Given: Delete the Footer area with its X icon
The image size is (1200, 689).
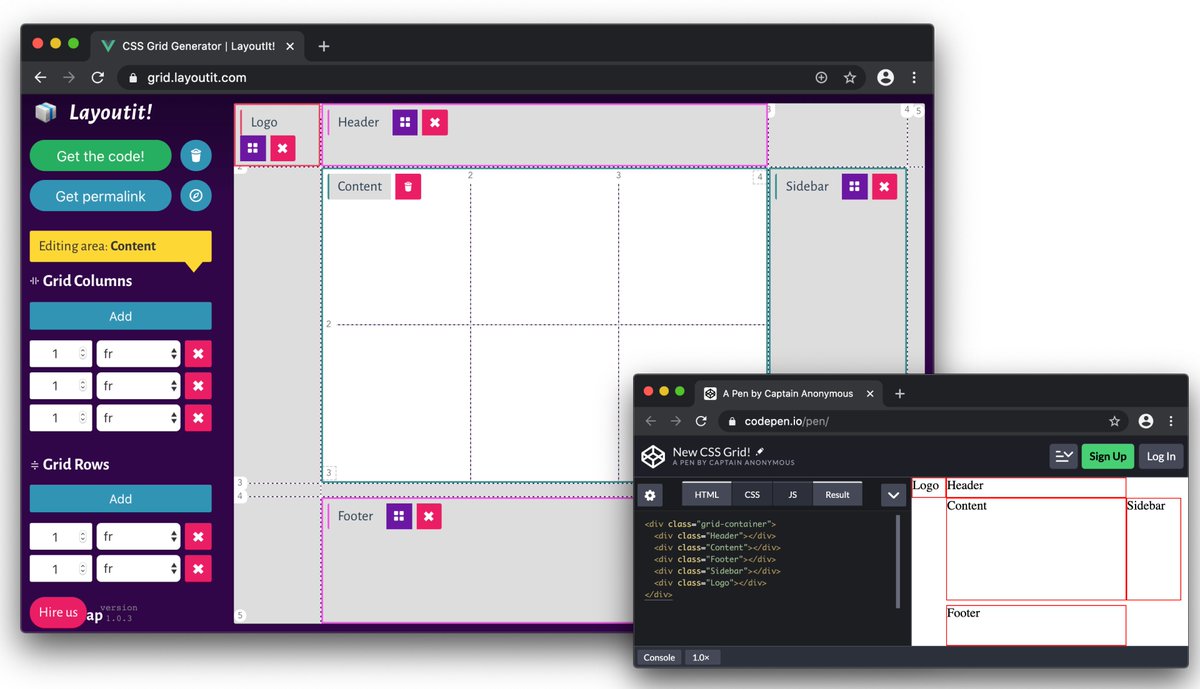Looking at the screenshot, I should [428, 516].
